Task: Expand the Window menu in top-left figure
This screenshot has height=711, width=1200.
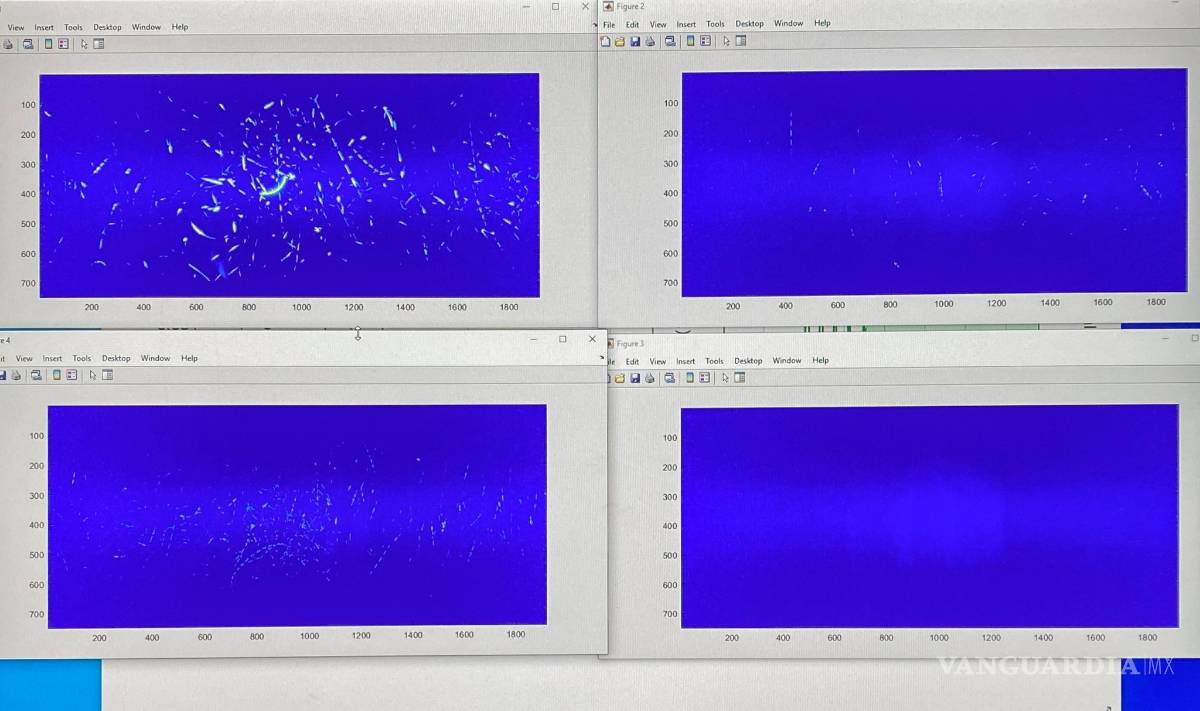Action: tap(146, 27)
